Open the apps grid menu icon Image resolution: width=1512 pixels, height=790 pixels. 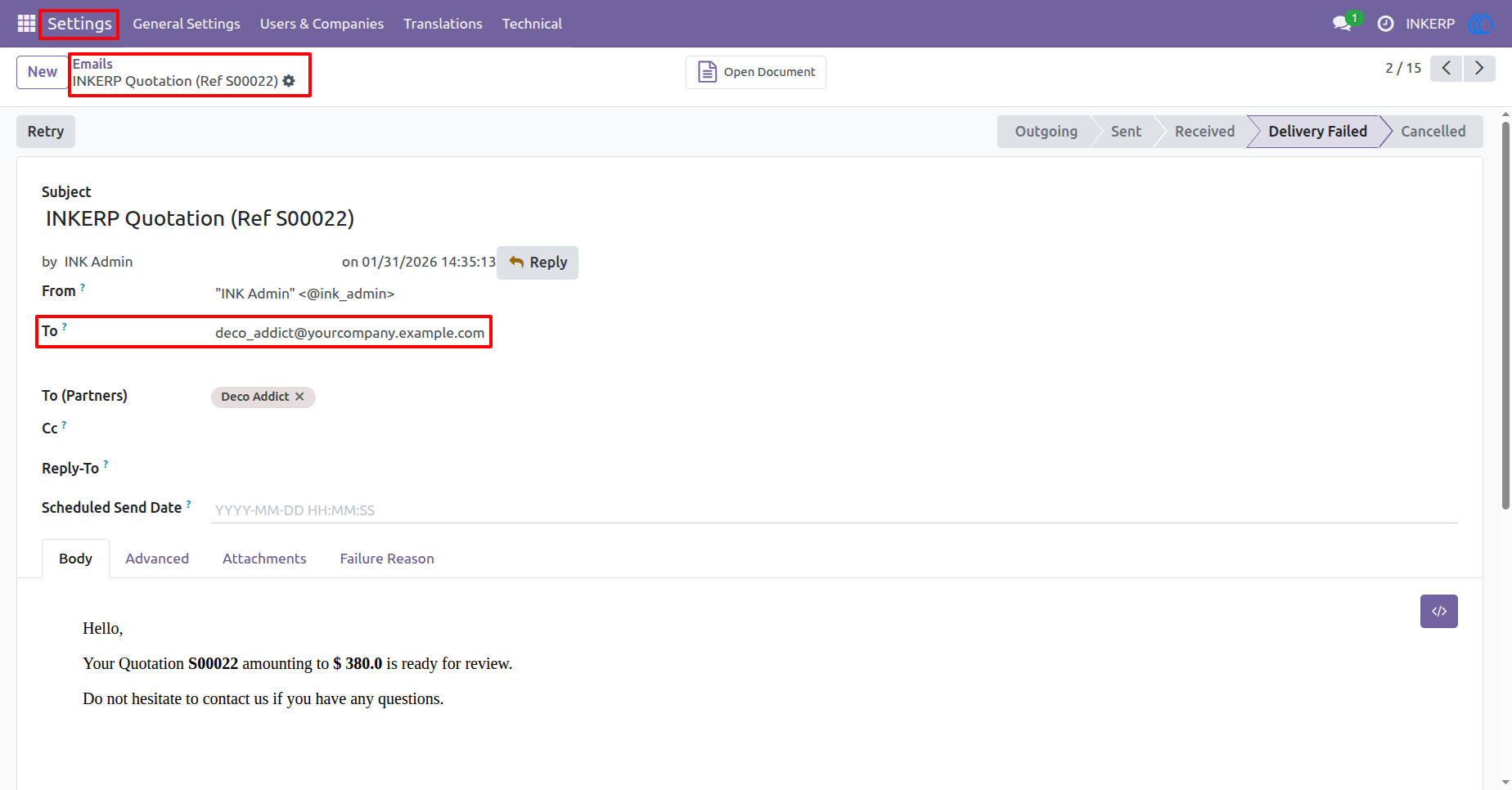click(x=26, y=24)
